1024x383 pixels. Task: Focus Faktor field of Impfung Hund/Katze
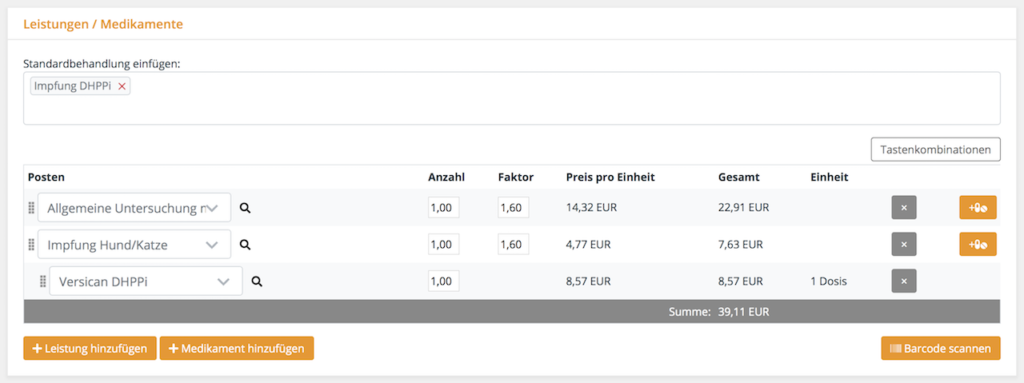click(x=513, y=244)
